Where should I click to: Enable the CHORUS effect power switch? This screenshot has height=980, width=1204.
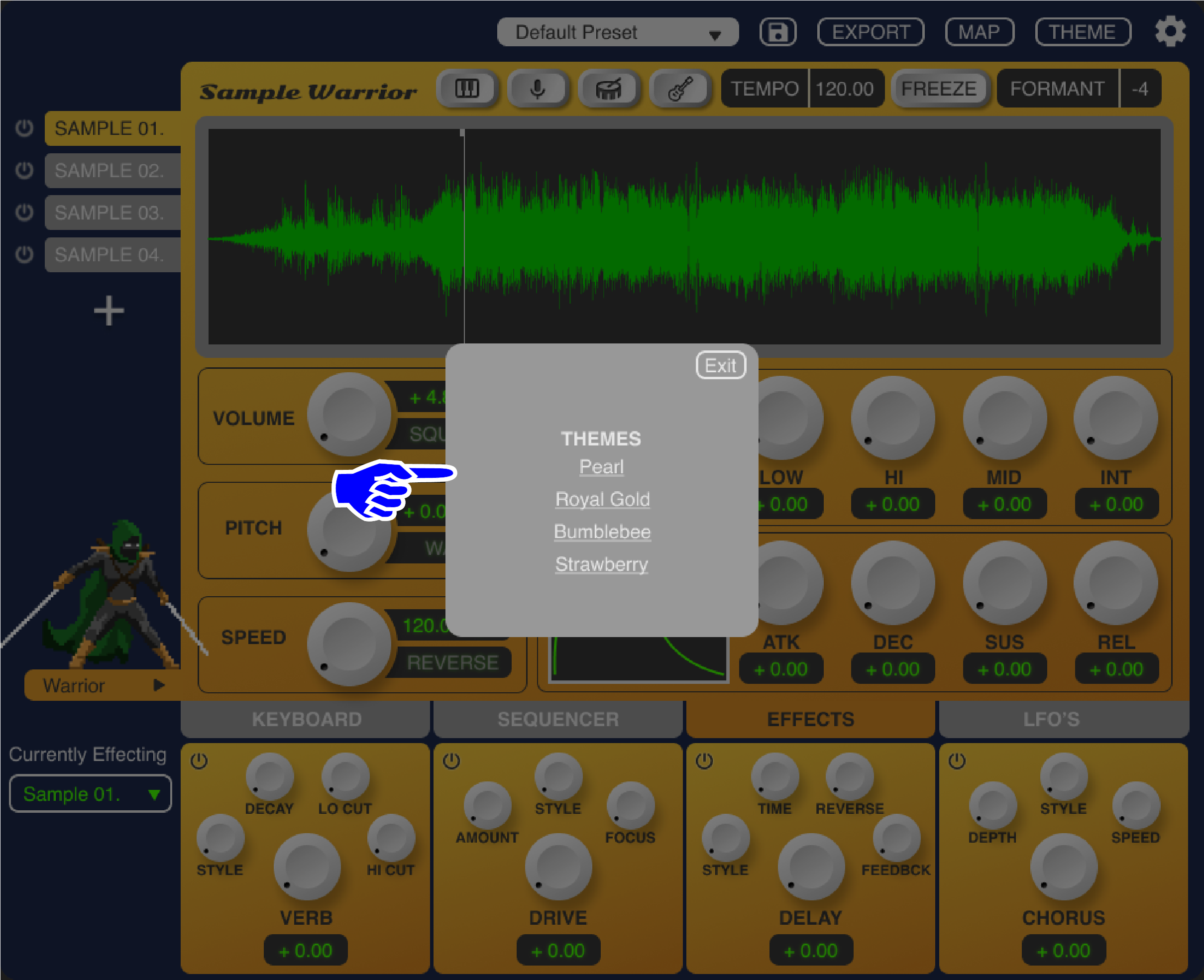click(957, 761)
